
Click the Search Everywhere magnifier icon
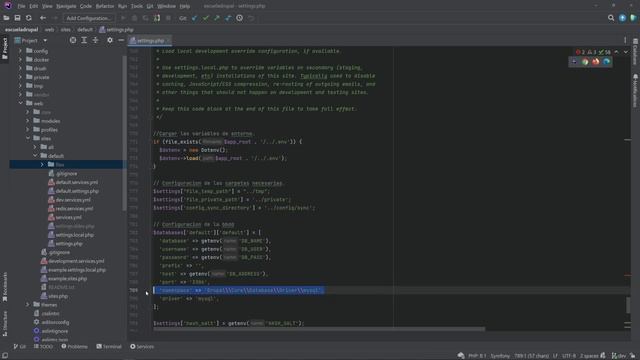click(x=611, y=18)
